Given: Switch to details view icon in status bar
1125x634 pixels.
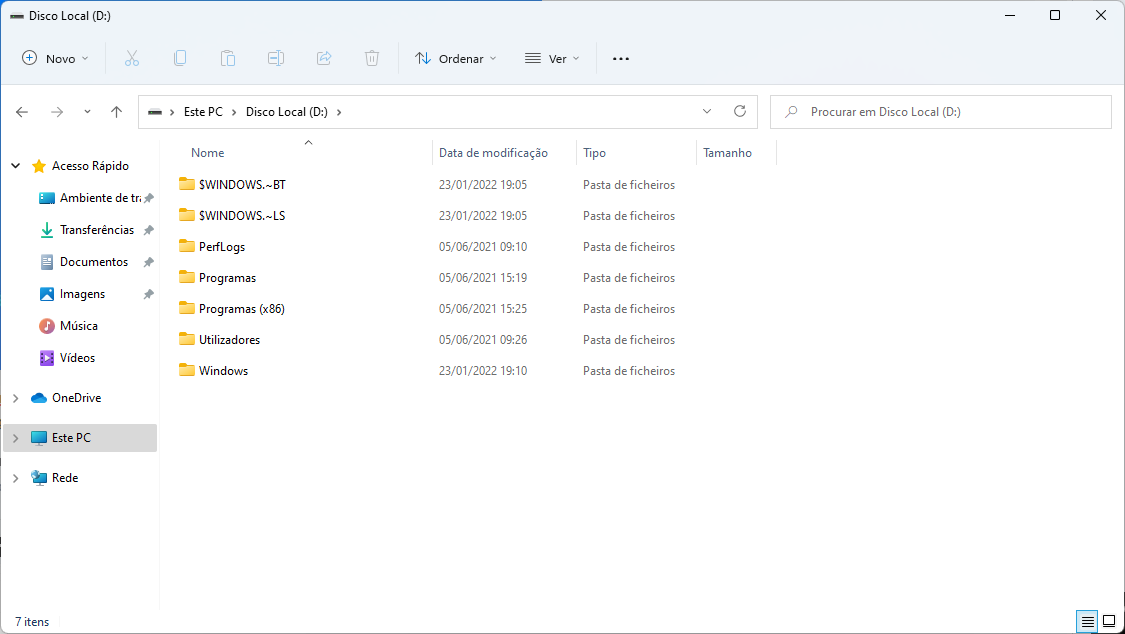Looking at the screenshot, I should click(x=1088, y=621).
